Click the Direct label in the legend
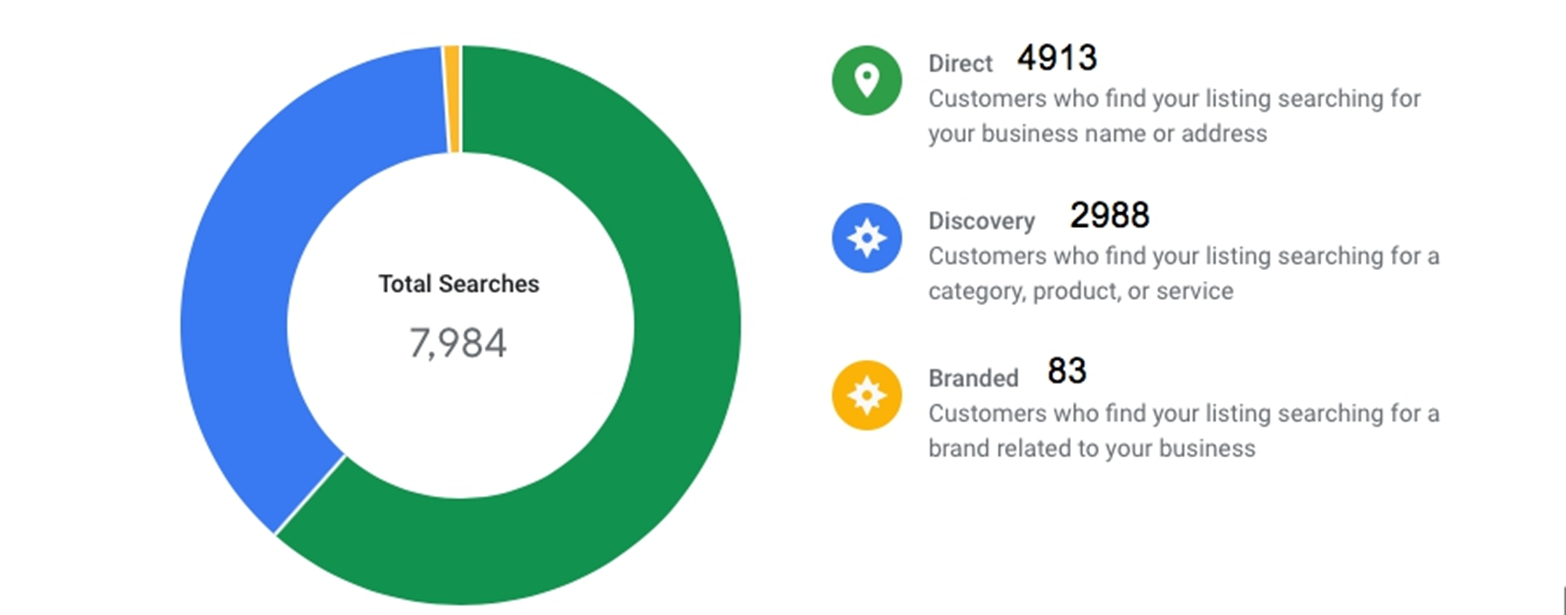Image resolution: width=1566 pixels, height=615 pixels. point(960,64)
